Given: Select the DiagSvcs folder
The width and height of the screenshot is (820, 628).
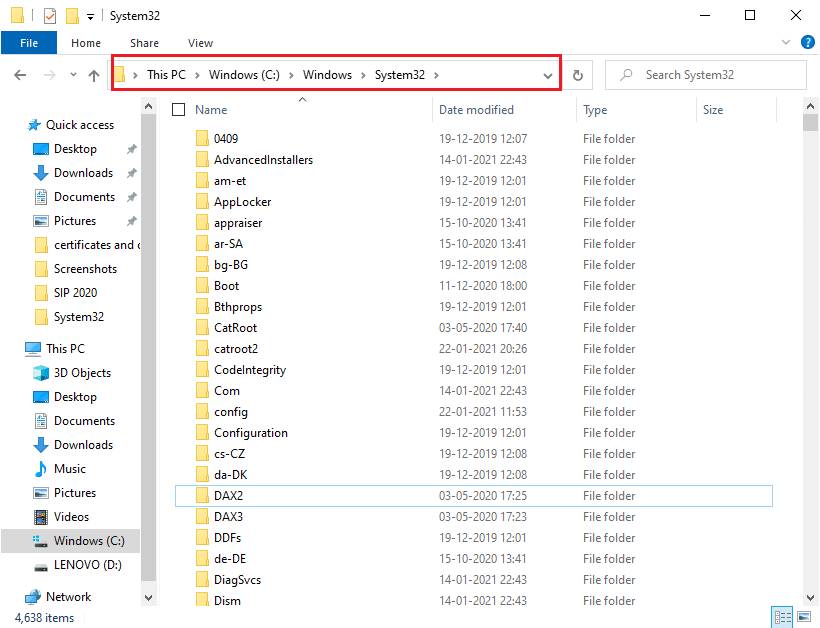Looking at the screenshot, I should tap(237, 580).
